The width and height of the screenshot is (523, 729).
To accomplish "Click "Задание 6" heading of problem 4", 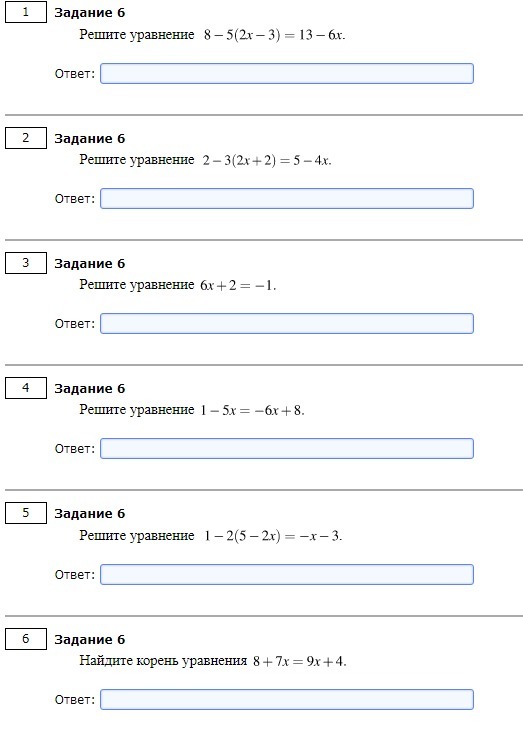I will tap(90, 389).
